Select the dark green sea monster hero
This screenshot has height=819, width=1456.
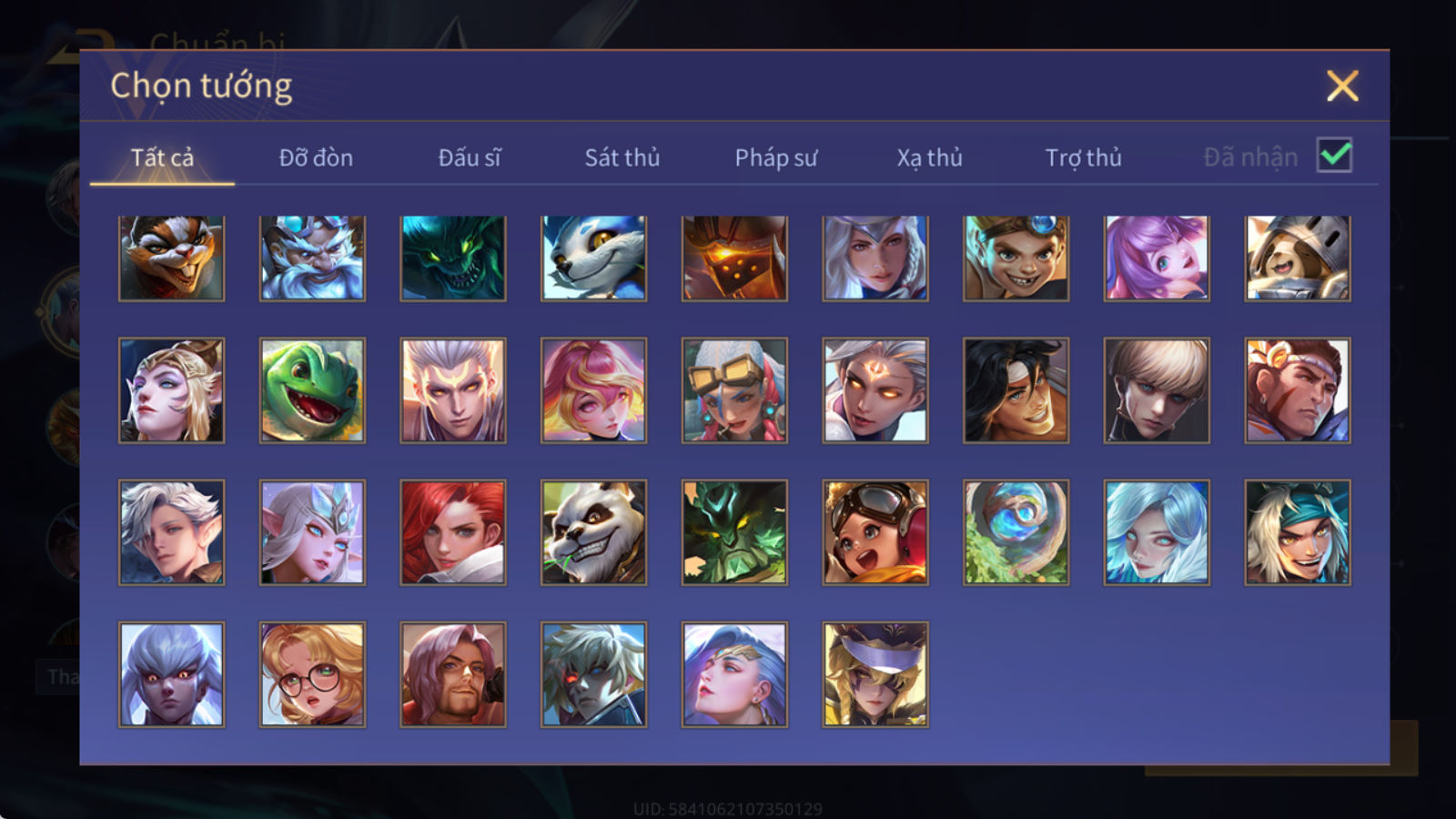(x=453, y=258)
